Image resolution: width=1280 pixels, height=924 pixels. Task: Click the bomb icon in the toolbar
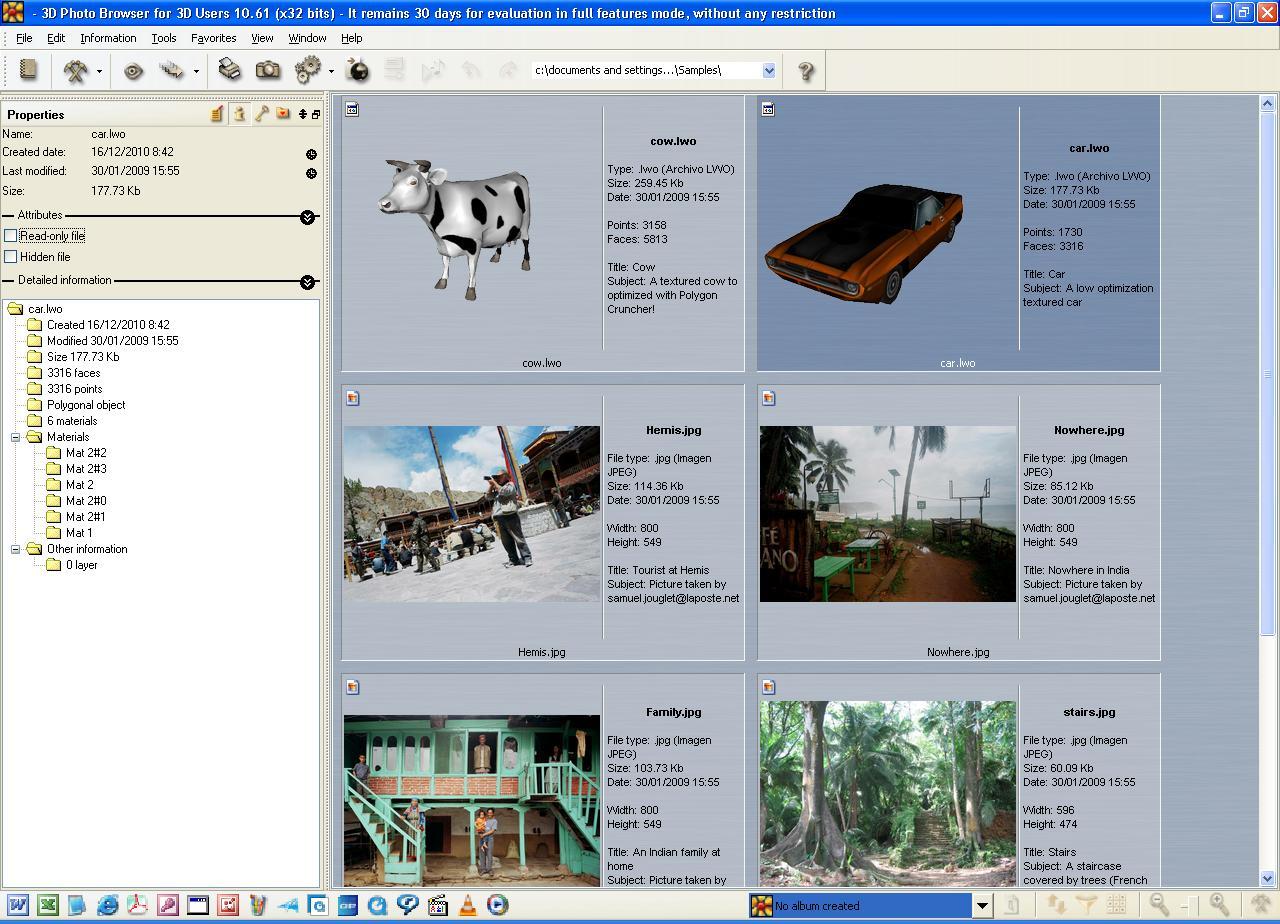357,70
